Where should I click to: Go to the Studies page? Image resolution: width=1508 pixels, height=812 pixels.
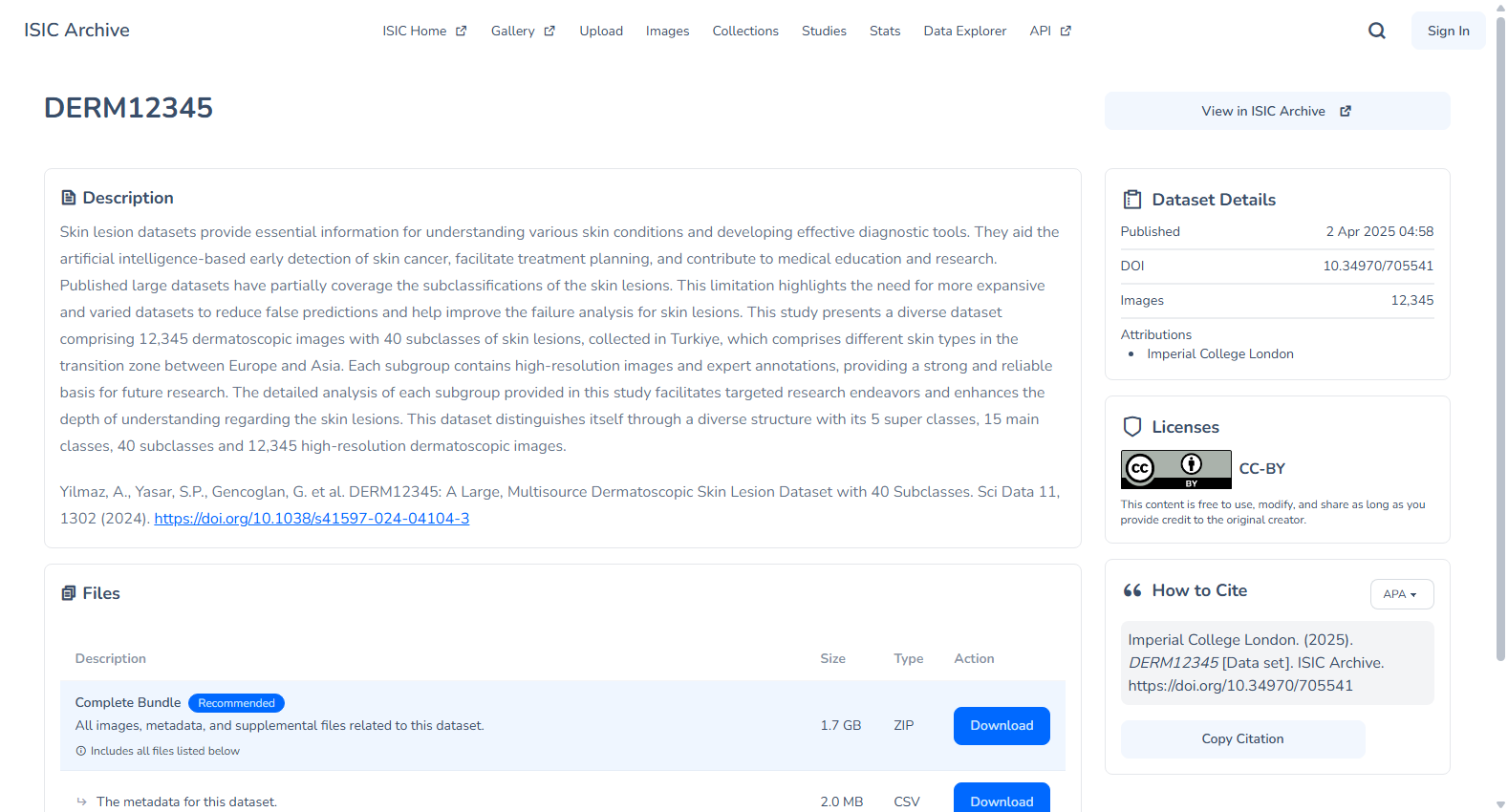click(824, 31)
